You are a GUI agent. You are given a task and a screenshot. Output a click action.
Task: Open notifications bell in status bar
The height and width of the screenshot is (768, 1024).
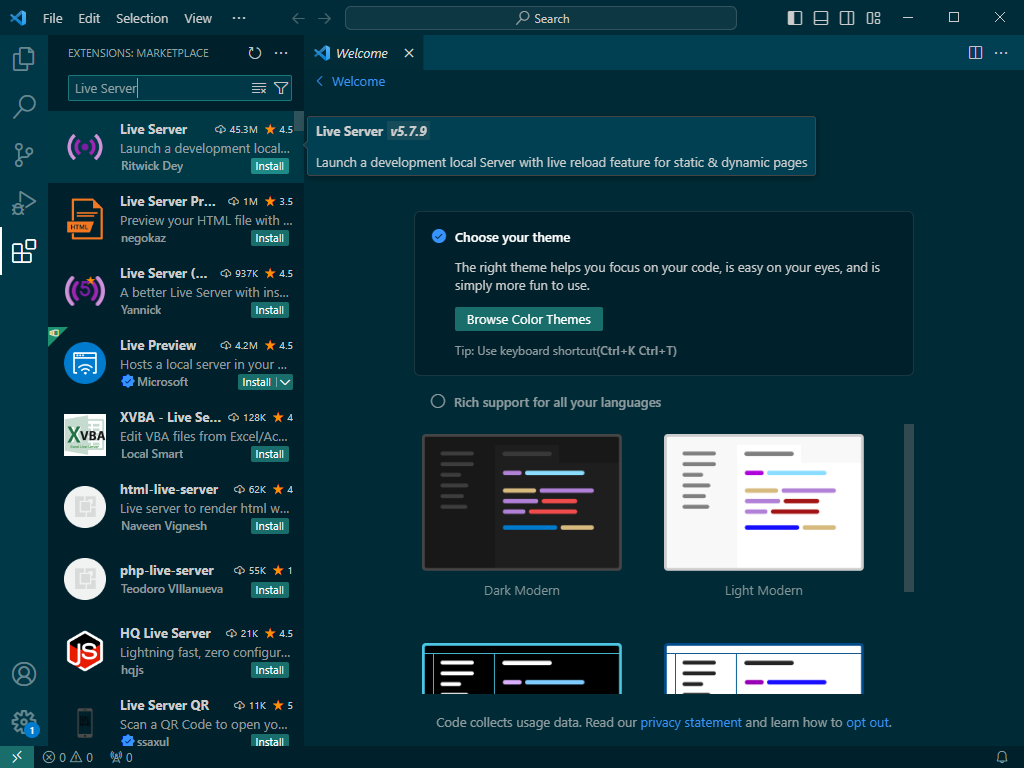(x=1002, y=757)
